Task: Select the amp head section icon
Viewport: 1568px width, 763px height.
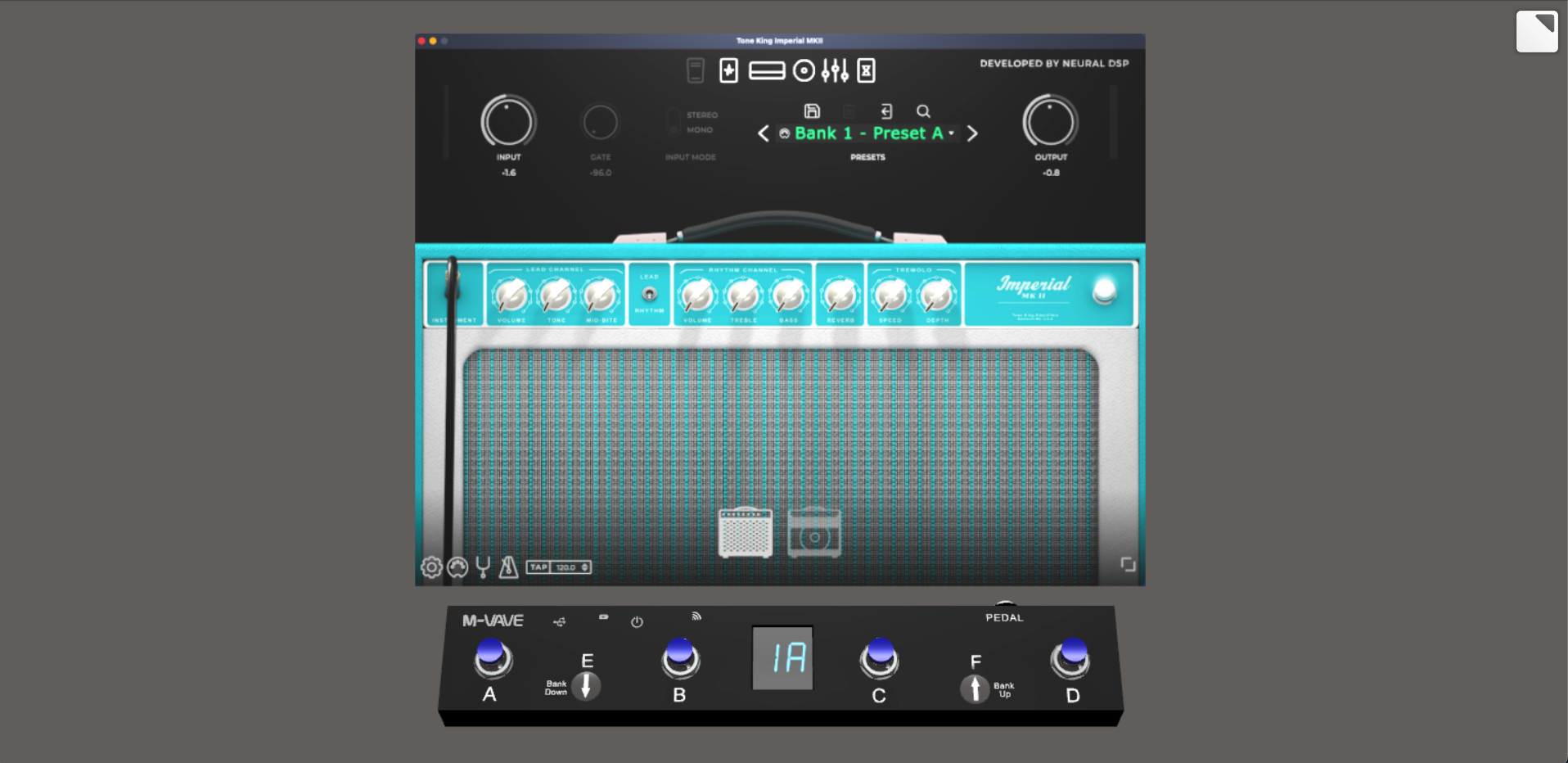Action: (x=767, y=71)
